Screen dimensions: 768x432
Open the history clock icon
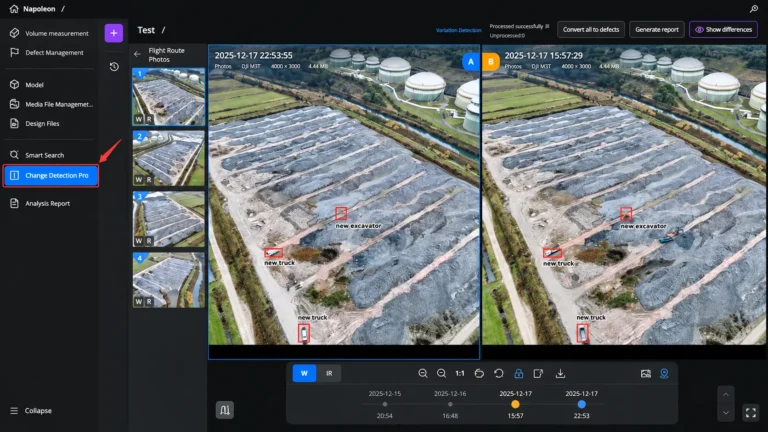click(114, 67)
